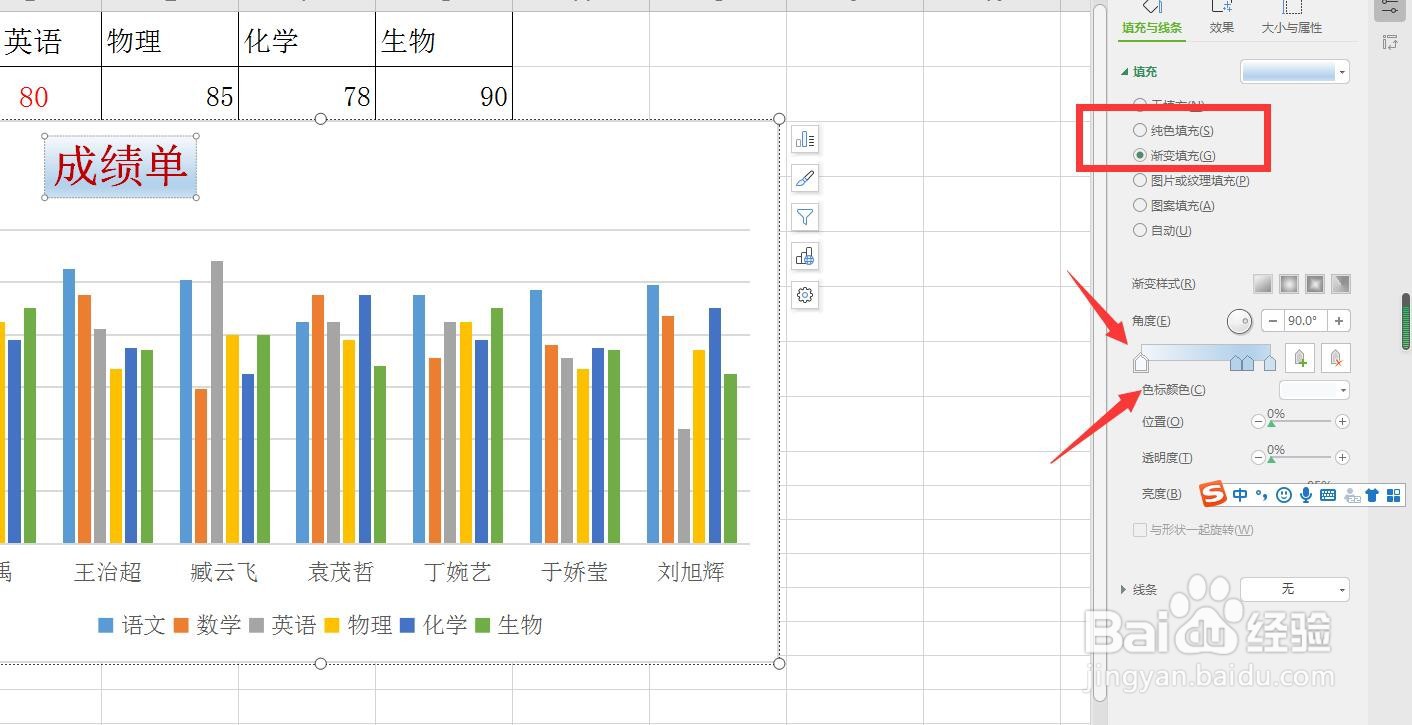Viewport: 1412px width, 725px height.
Task: Open the Sogou soft keyboard icon
Action: pos(1328,495)
